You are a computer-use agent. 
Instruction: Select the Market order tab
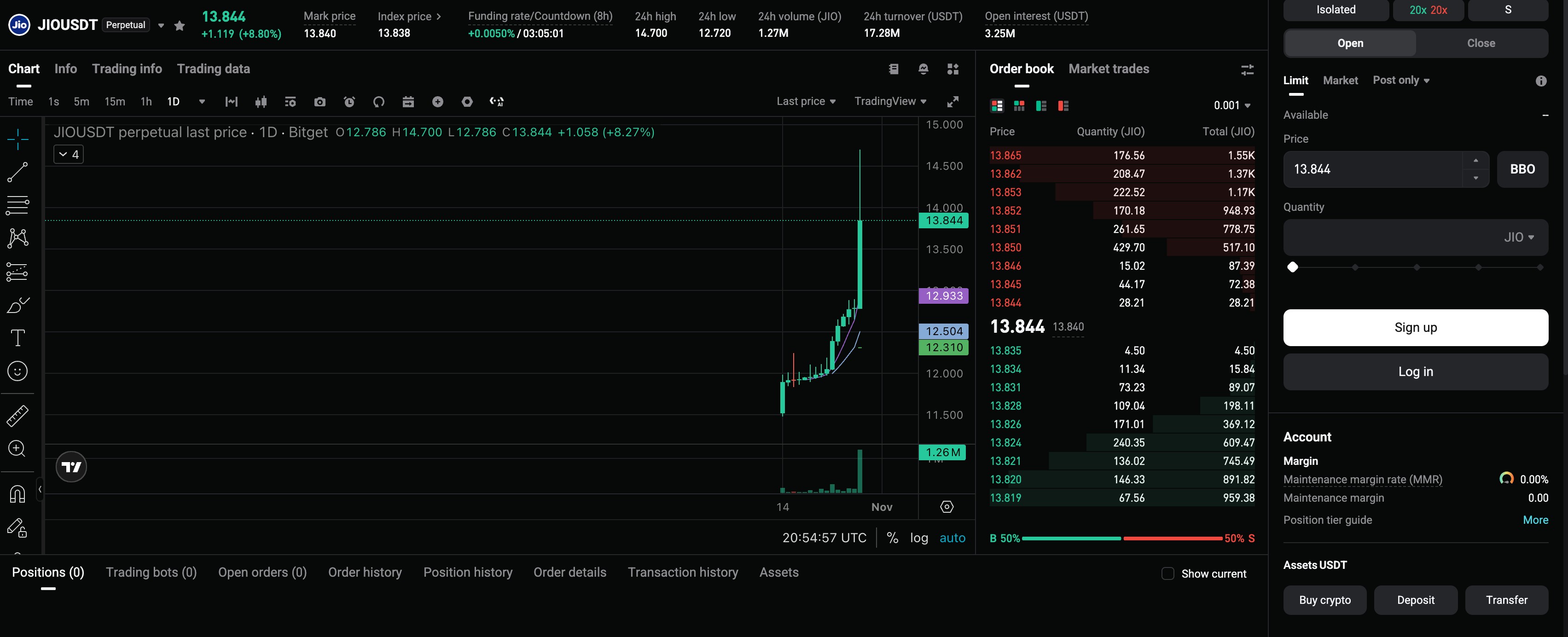1340,80
